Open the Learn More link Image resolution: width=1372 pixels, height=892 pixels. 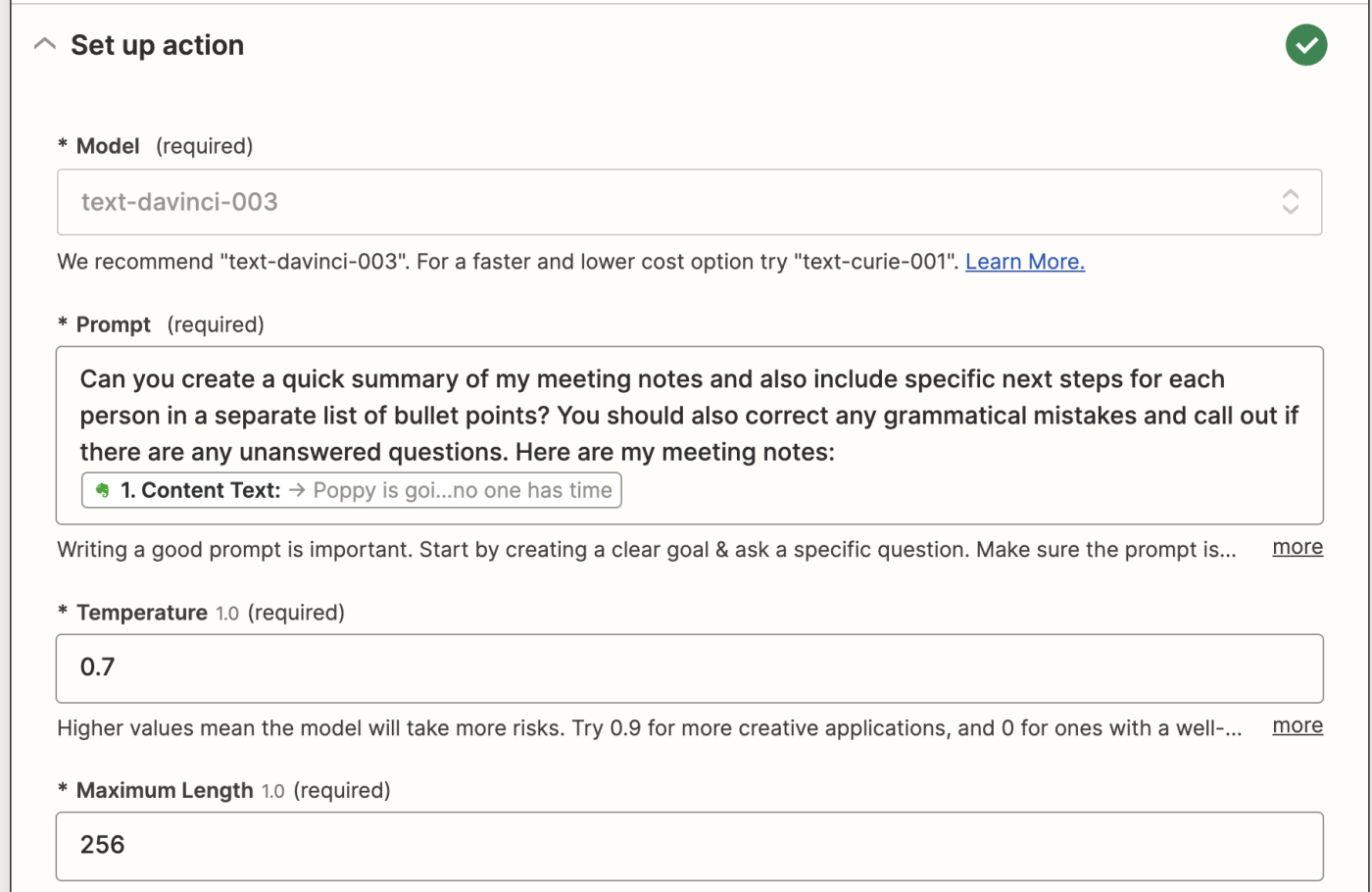[1024, 262]
